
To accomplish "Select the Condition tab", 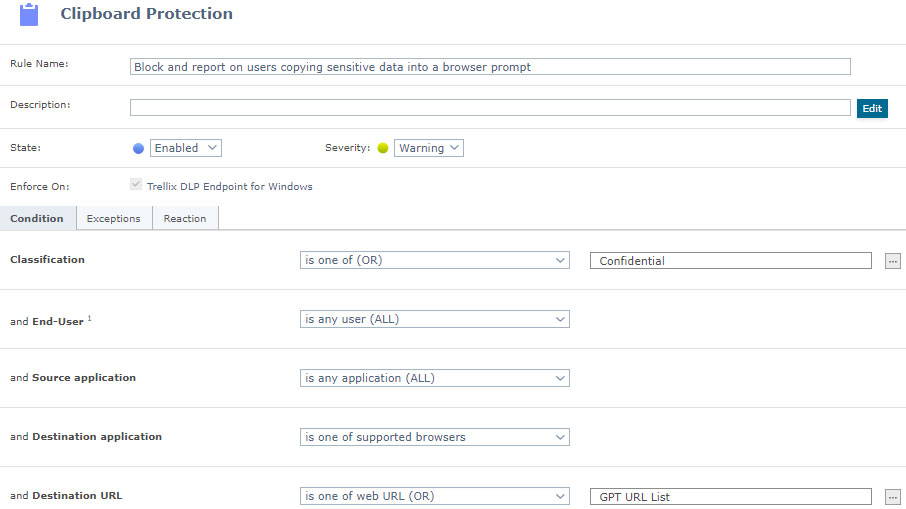I will pyautogui.click(x=37, y=218).
